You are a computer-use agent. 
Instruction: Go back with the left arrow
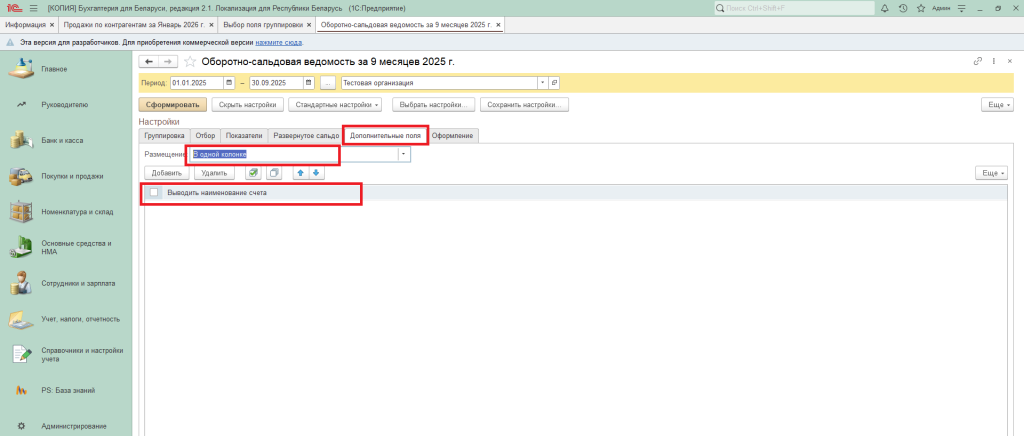pyautogui.click(x=149, y=61)
